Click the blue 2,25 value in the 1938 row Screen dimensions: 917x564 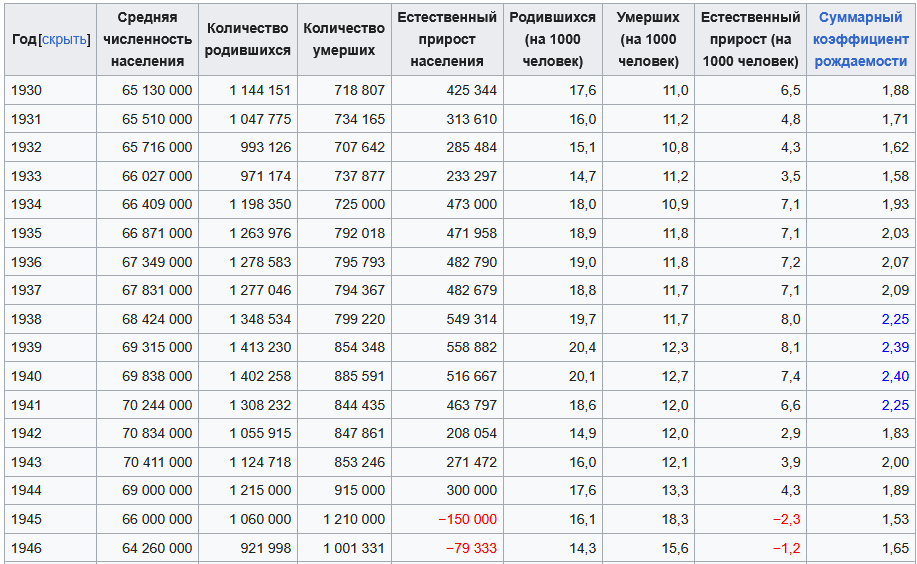coord(894,319)
